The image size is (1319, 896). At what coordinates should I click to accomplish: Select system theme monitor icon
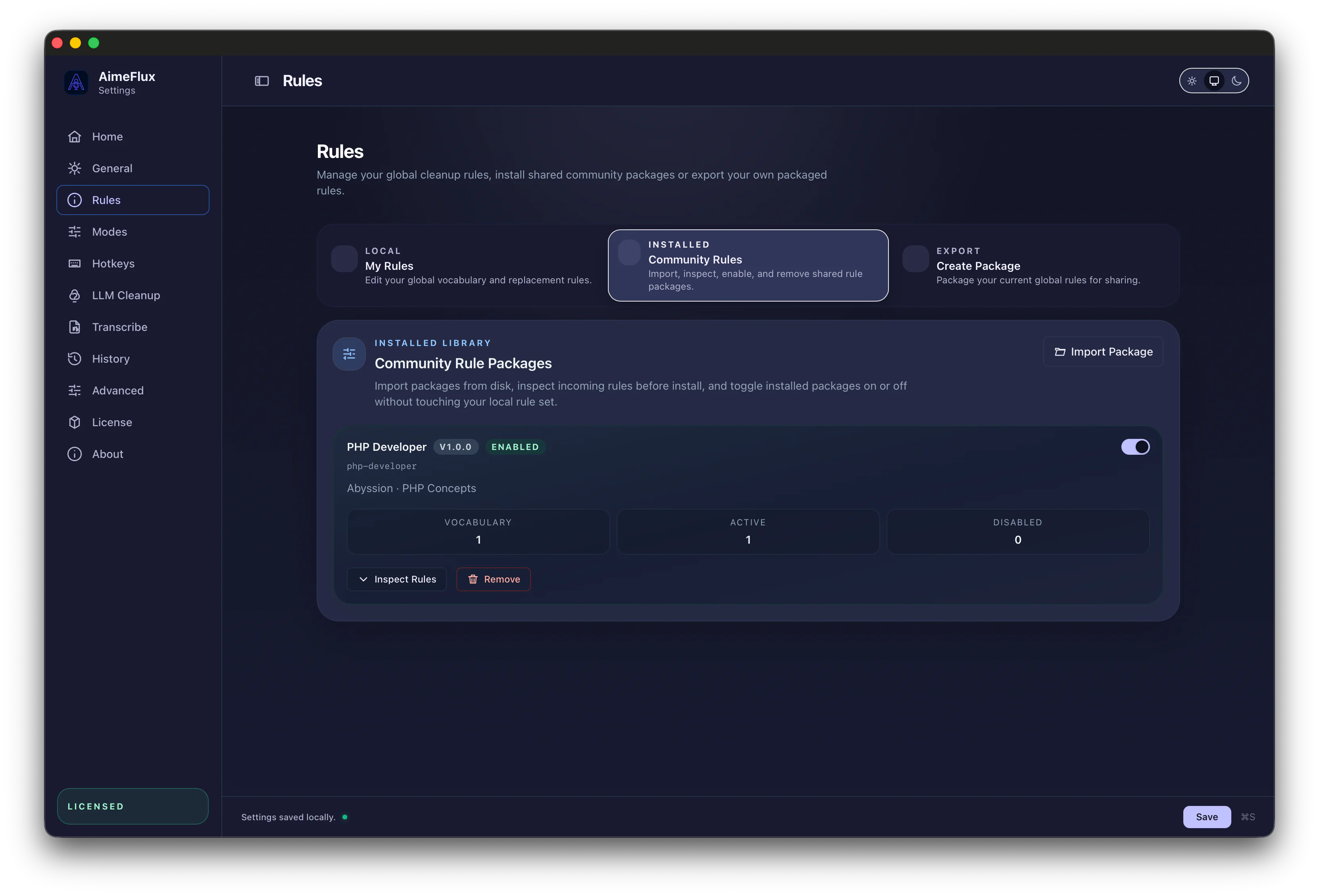click(1214, 81)
